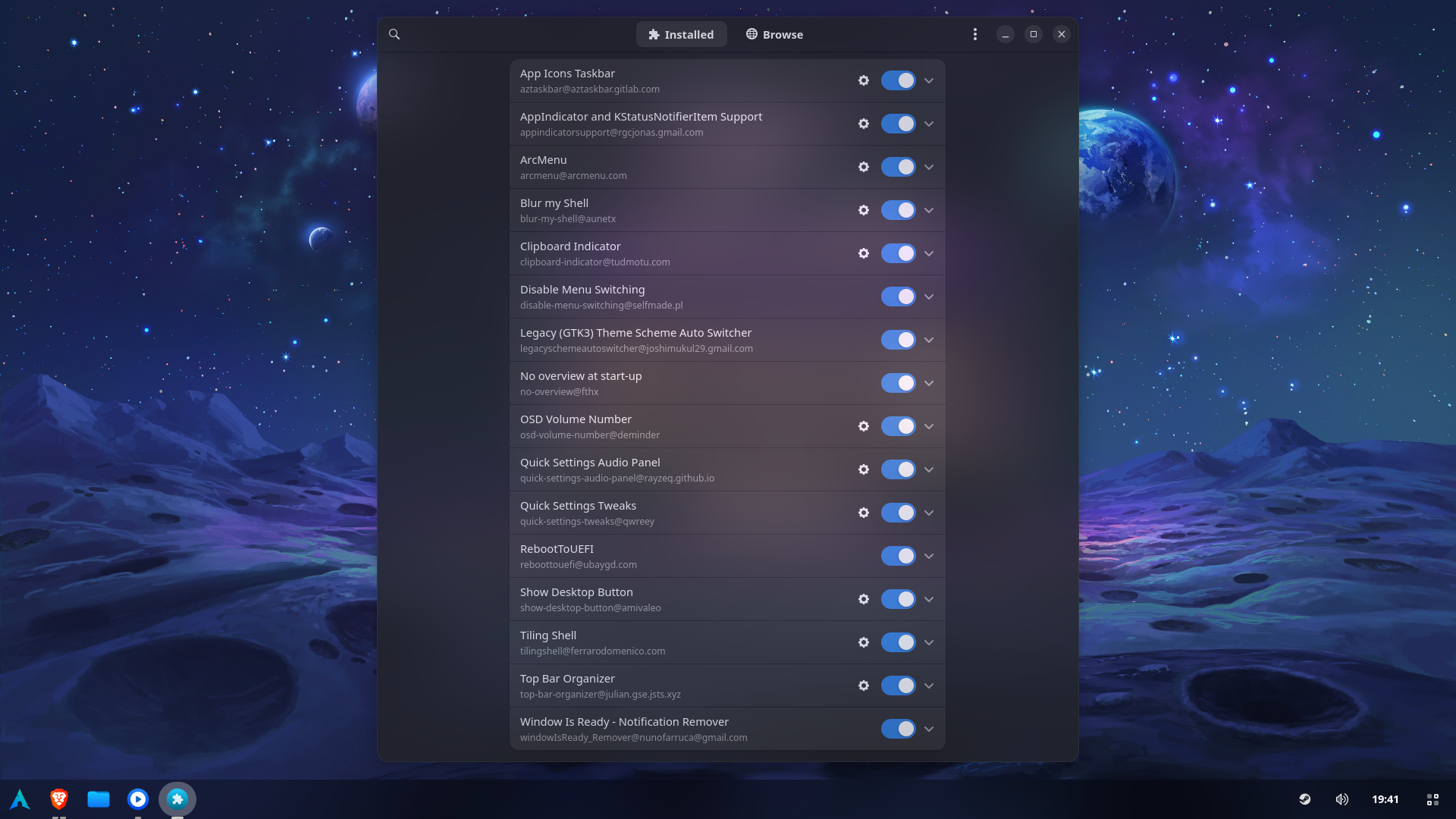Open OSD Volume Number settings gear
Viewport: 1456px width, 819px height.
click(x=864, y=426)
